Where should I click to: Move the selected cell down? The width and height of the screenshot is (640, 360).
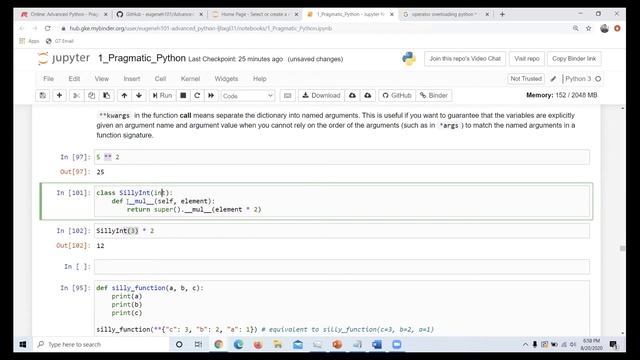pos(139,96)
